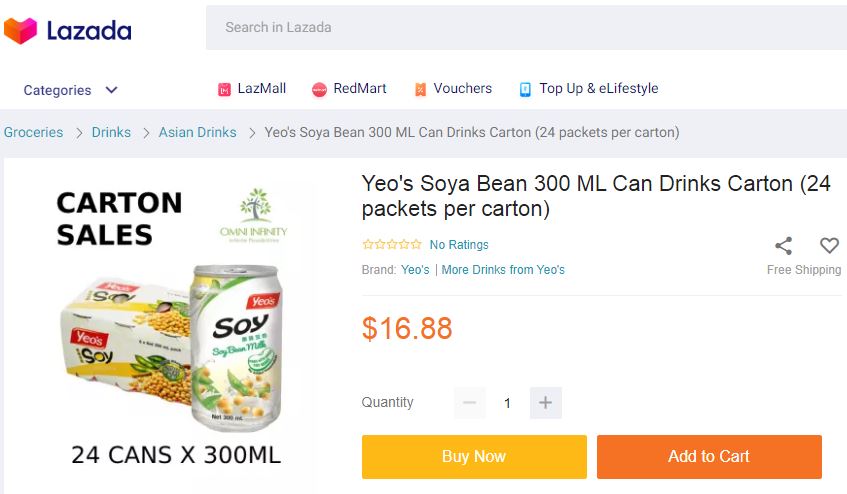Click the Lazada heart logo icon
The width and height of the screenshot is (847, 494).
pos(20,31)
